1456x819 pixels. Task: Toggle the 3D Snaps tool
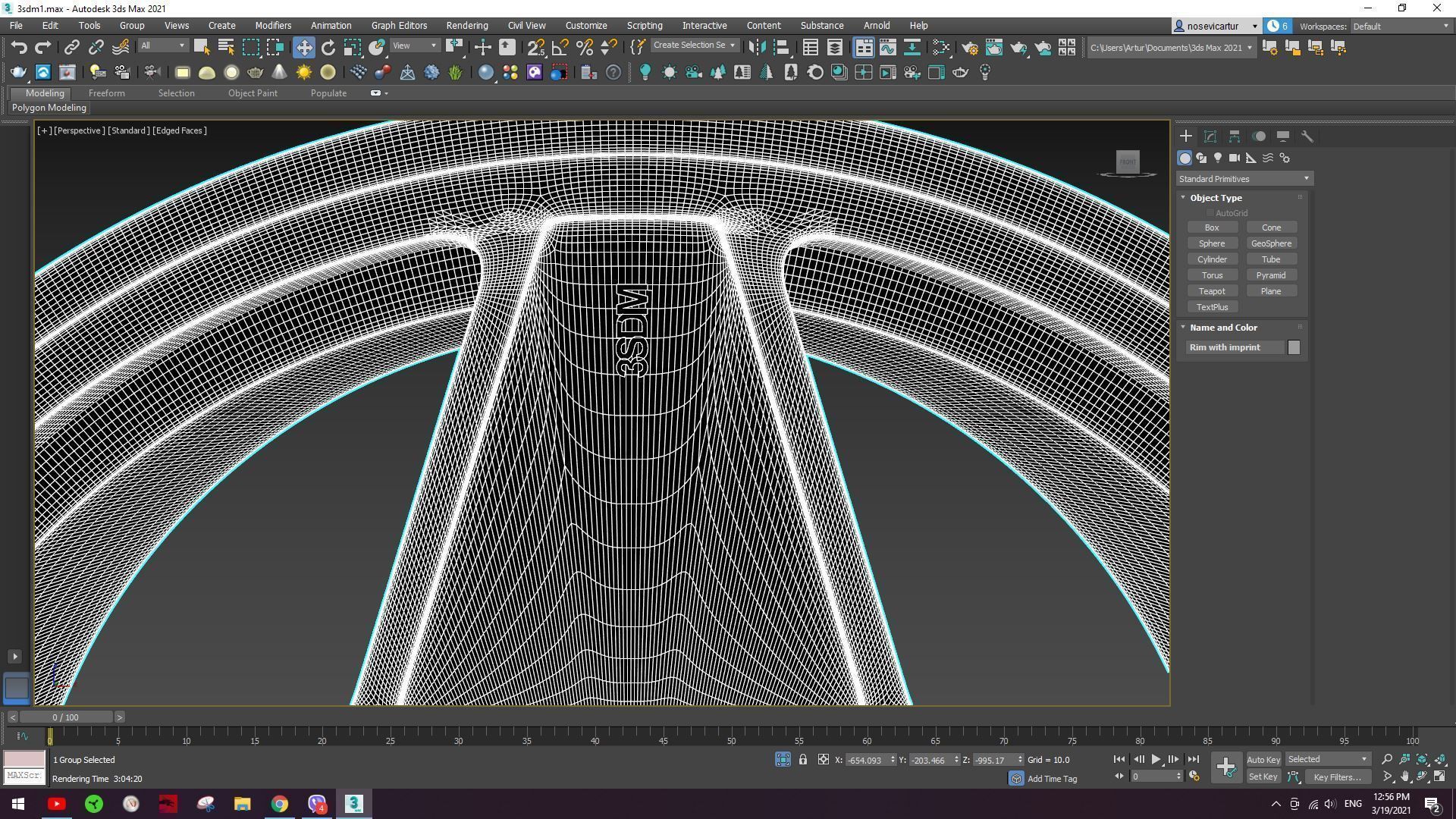pos(535,48)
